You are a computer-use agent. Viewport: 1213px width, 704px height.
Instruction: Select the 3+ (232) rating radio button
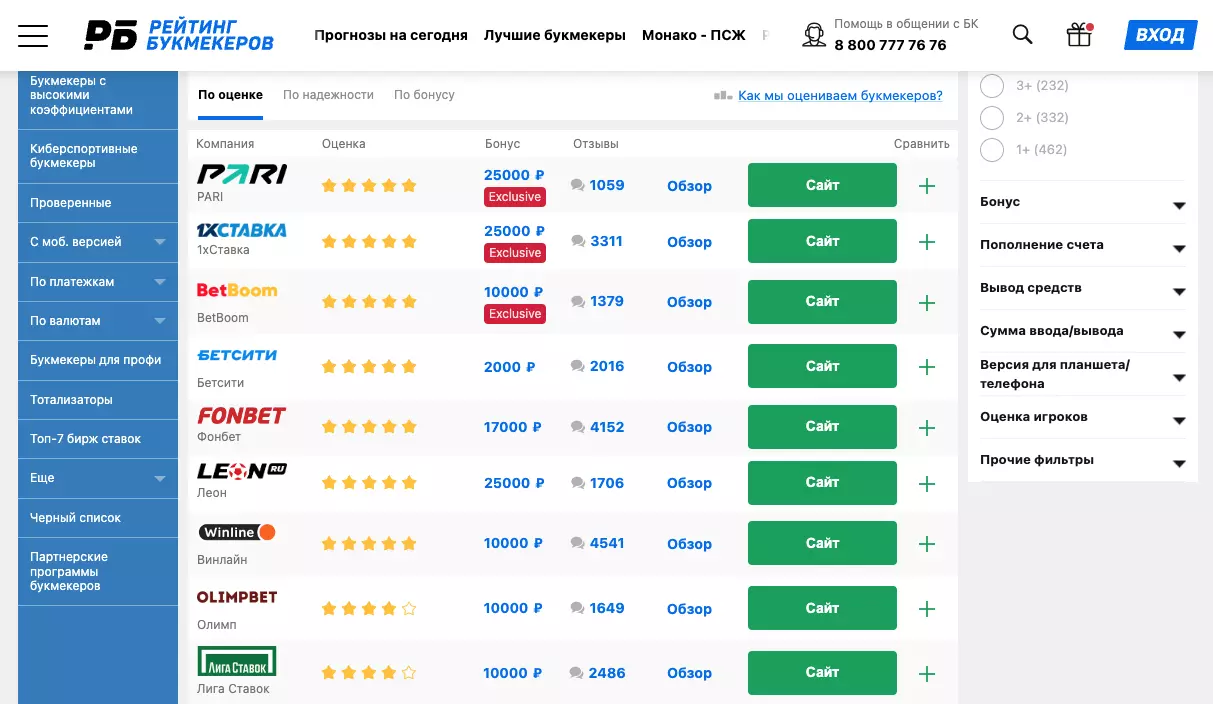[991, 86]
